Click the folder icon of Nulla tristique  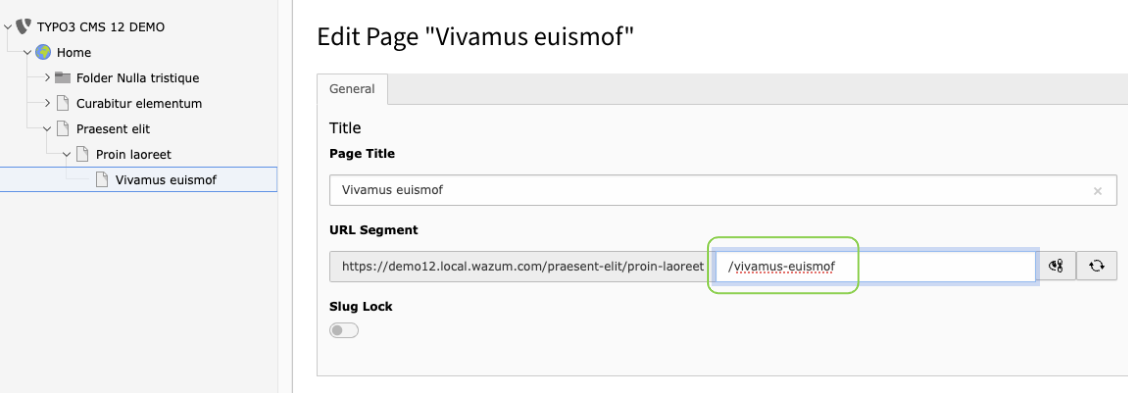pos(63,78)
